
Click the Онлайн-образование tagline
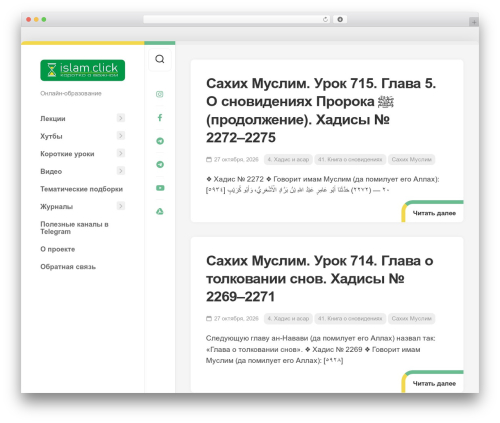(x=71, y=93)
